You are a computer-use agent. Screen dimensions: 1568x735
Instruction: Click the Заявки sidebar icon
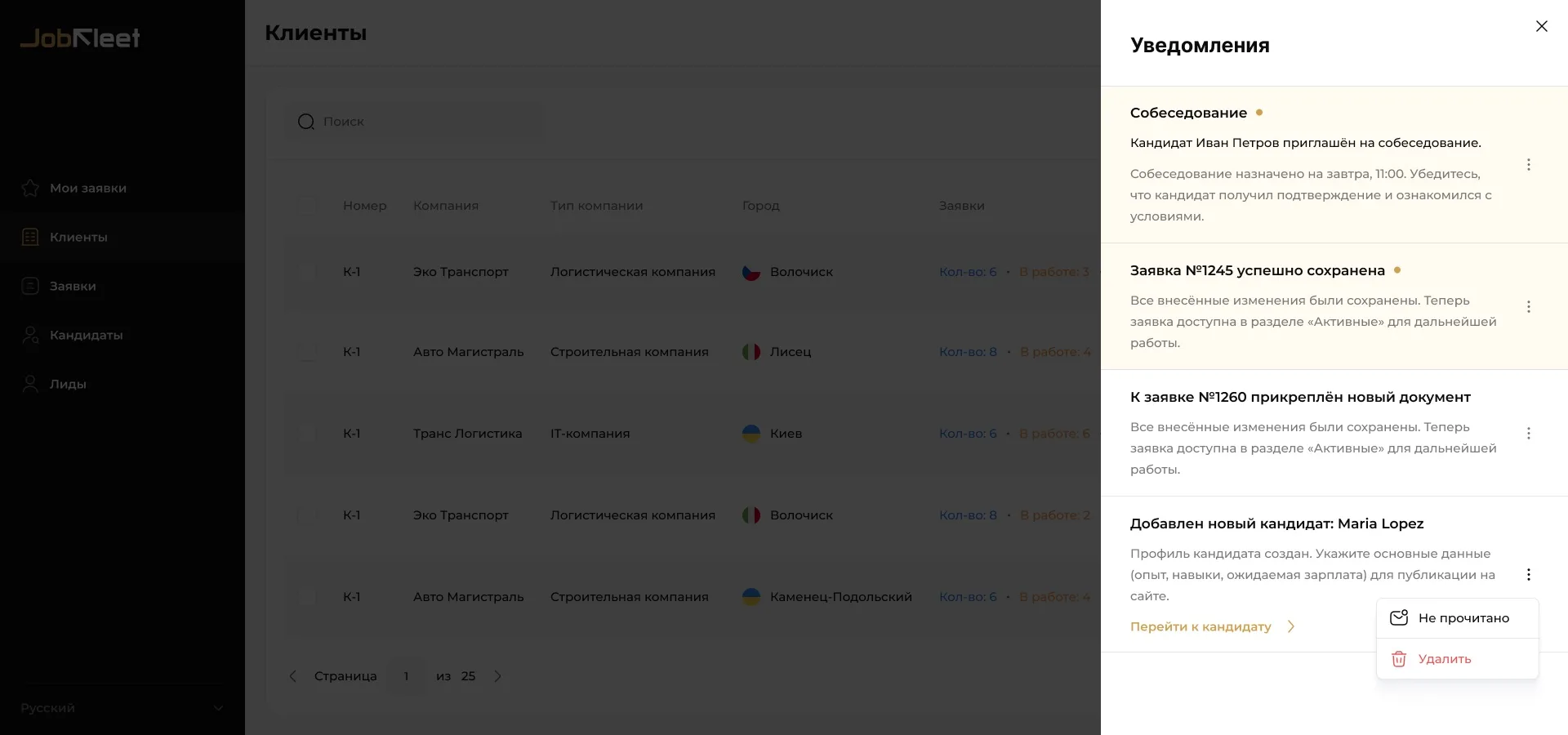coord(30,286)
